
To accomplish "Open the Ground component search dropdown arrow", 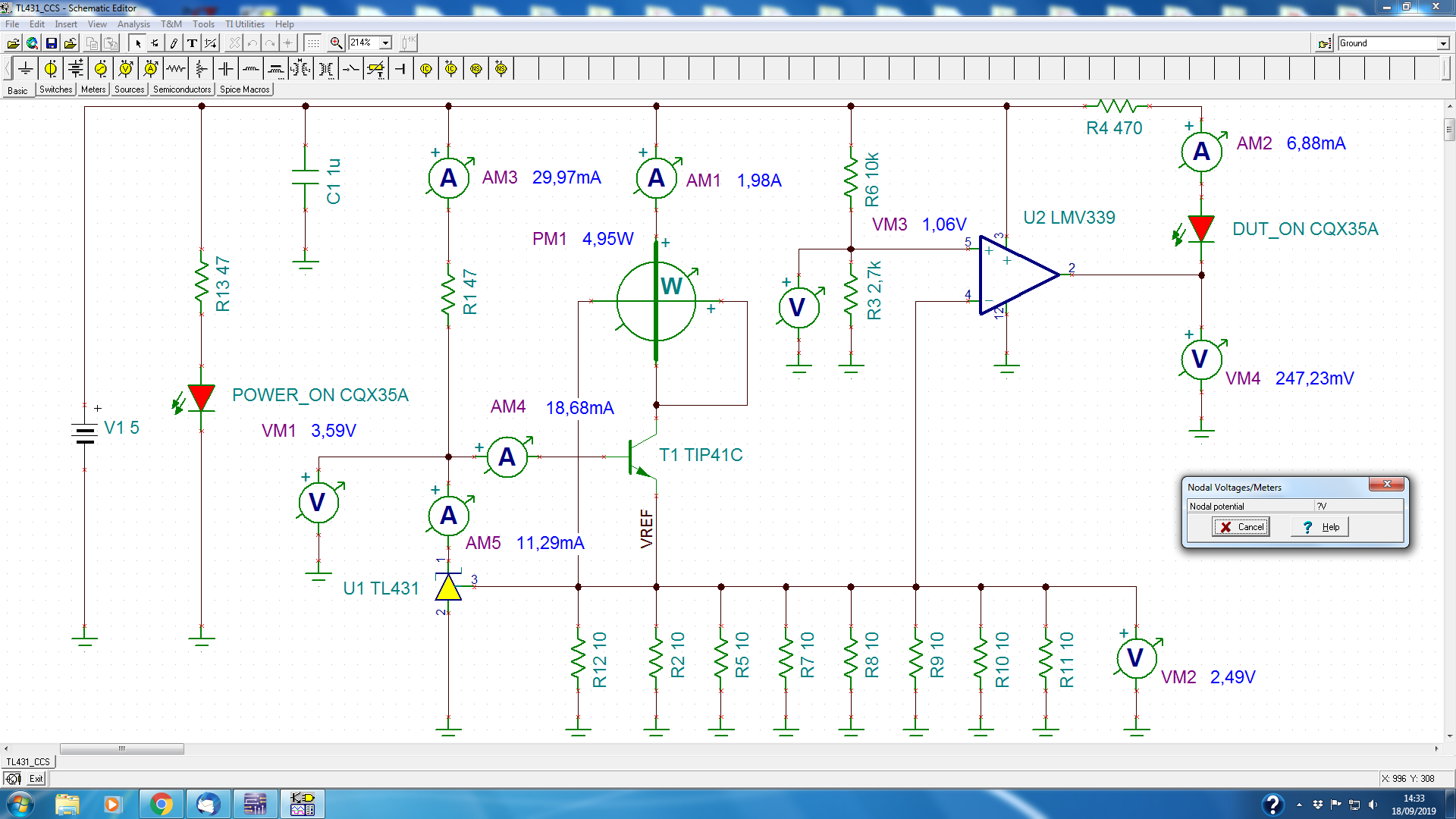I will [1443, 44].
